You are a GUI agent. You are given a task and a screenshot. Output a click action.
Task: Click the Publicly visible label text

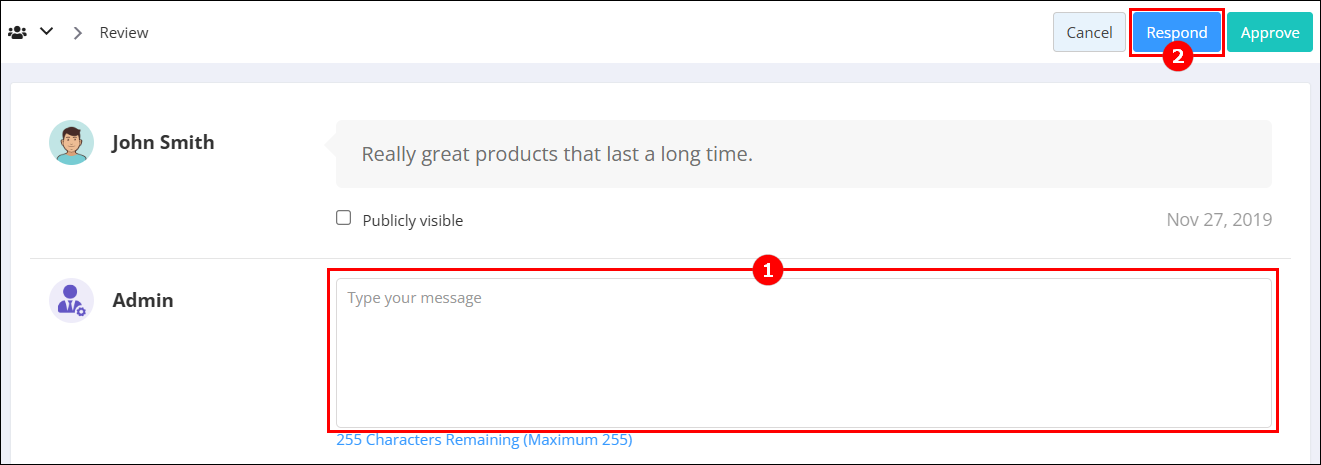413,220
